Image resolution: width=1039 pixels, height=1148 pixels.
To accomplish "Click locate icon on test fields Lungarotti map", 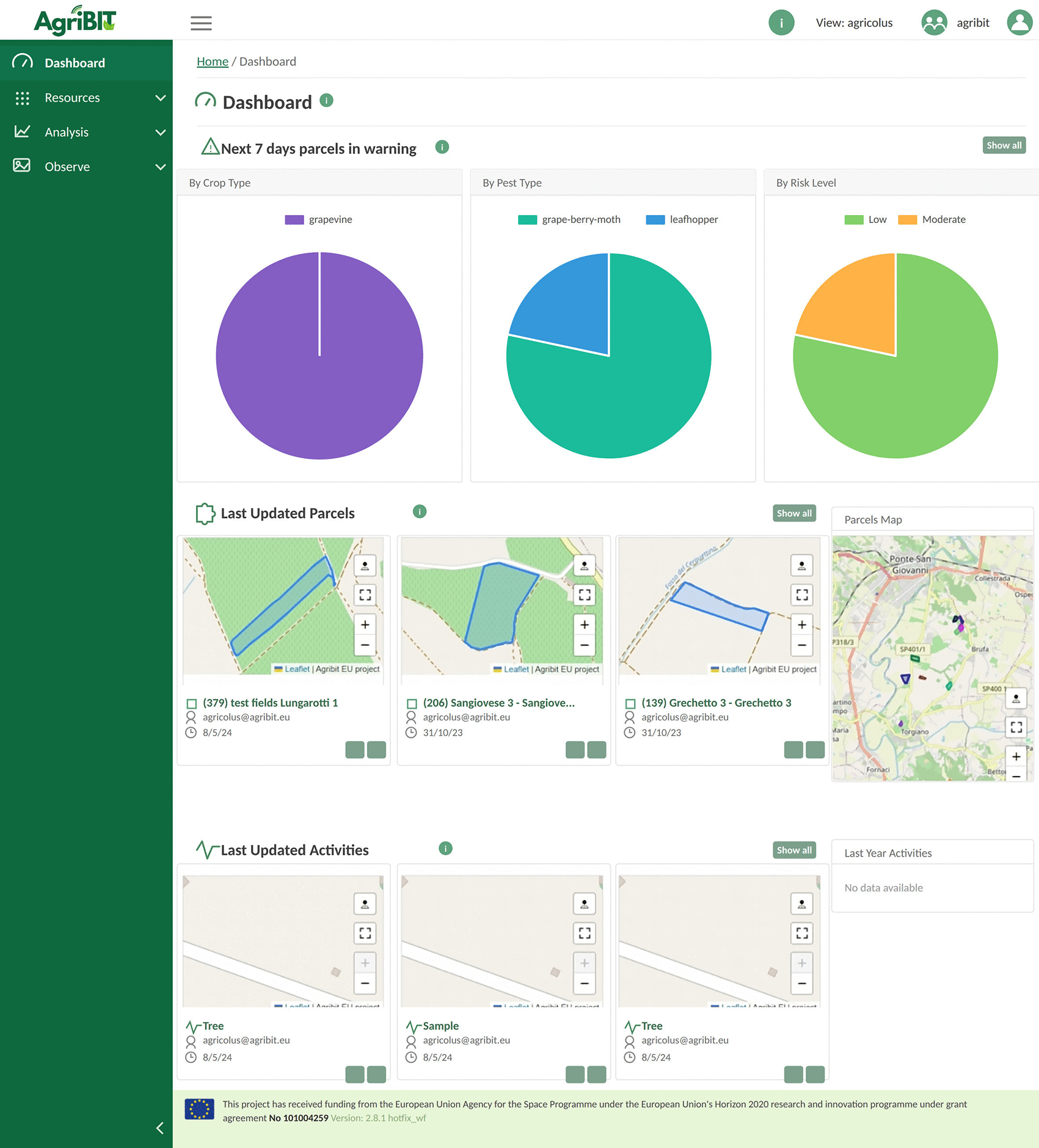I will pyautogui.click(x=365, y=566).
